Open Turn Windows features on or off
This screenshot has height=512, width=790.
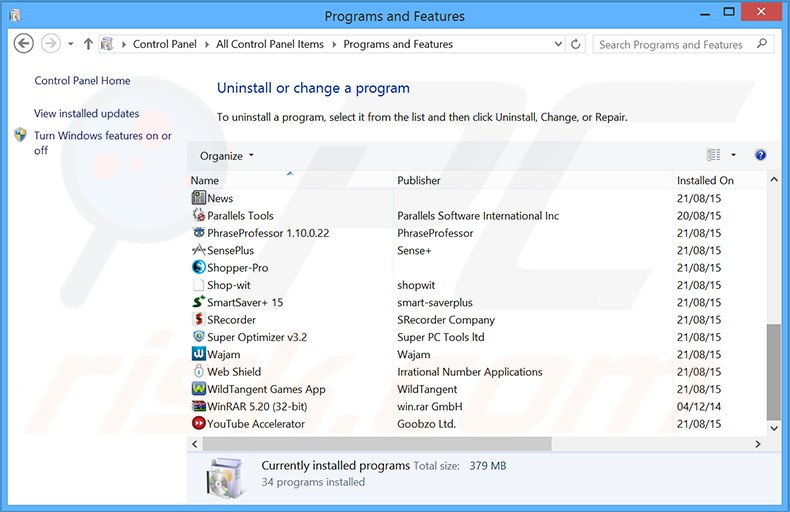point(103,143)
